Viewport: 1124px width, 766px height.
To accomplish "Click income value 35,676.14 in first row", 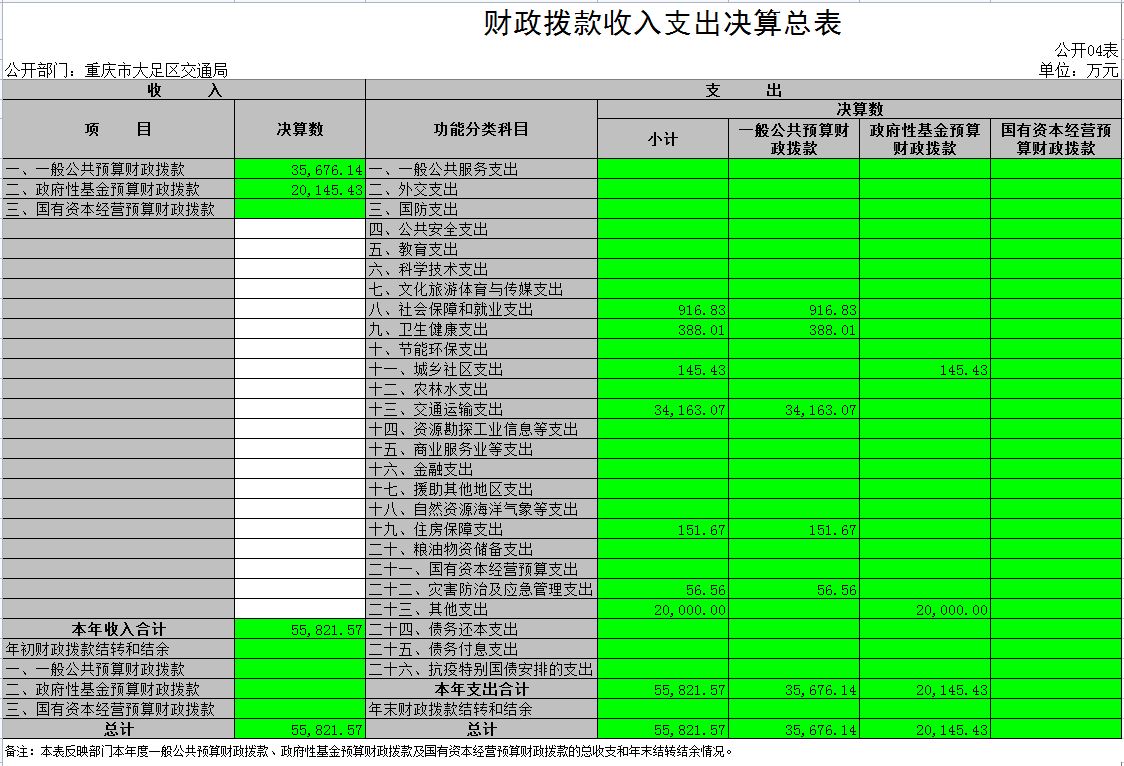I will (300, 170).
